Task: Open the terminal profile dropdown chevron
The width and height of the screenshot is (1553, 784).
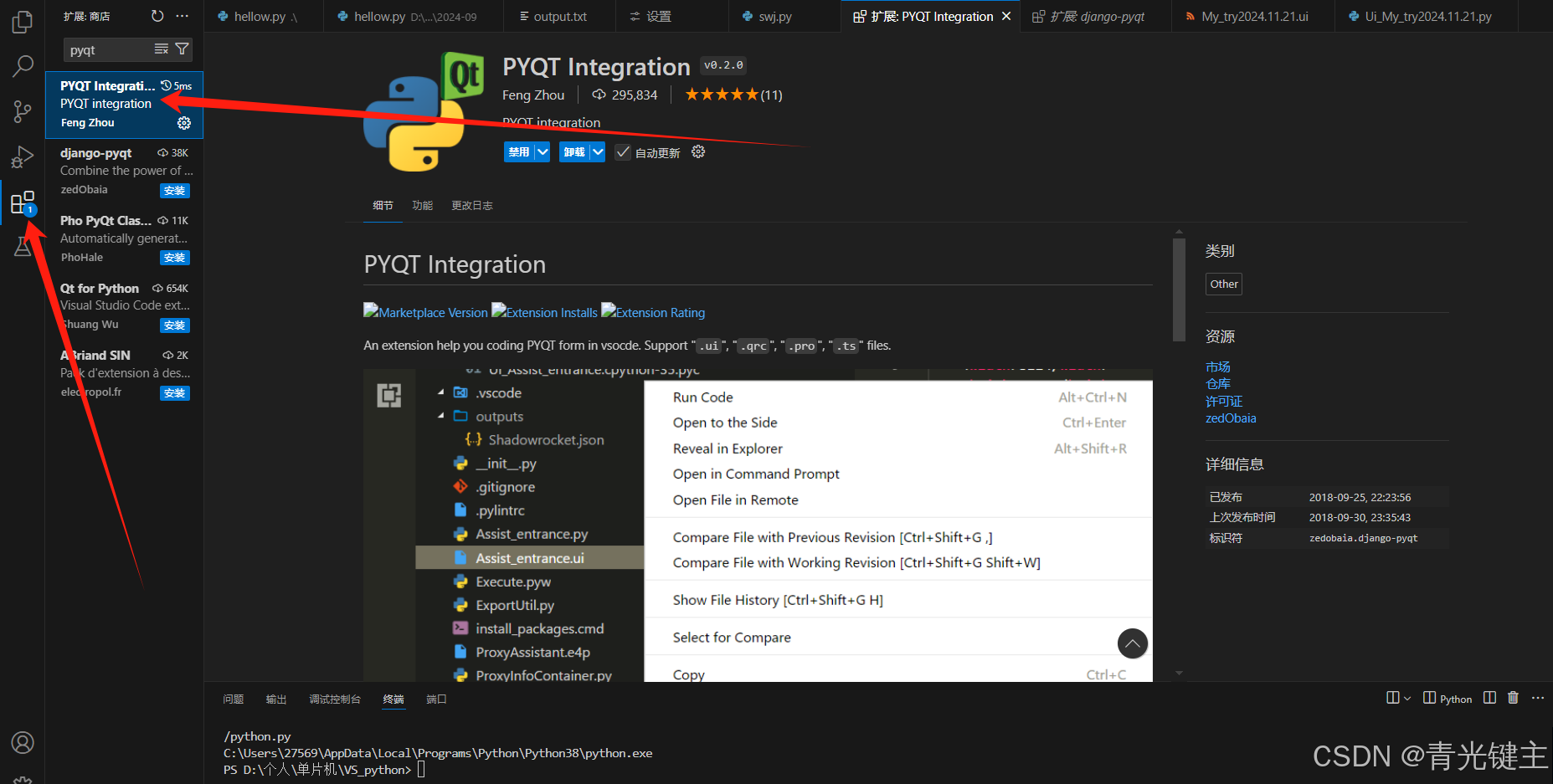Action: [x=1407, y=697]
